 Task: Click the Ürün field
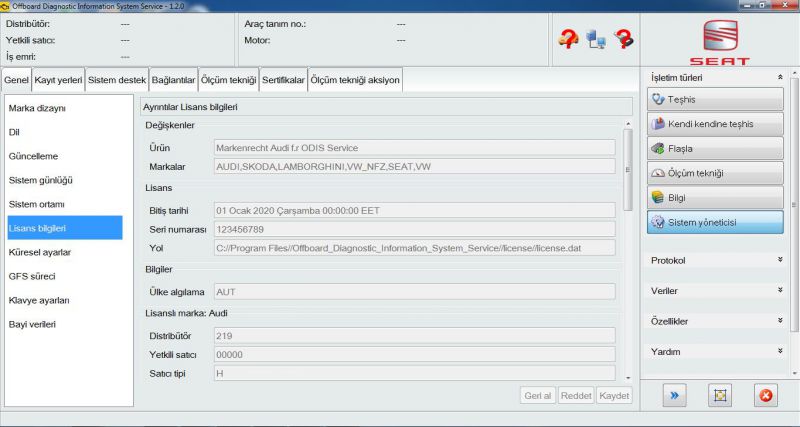tap(414, 148)
